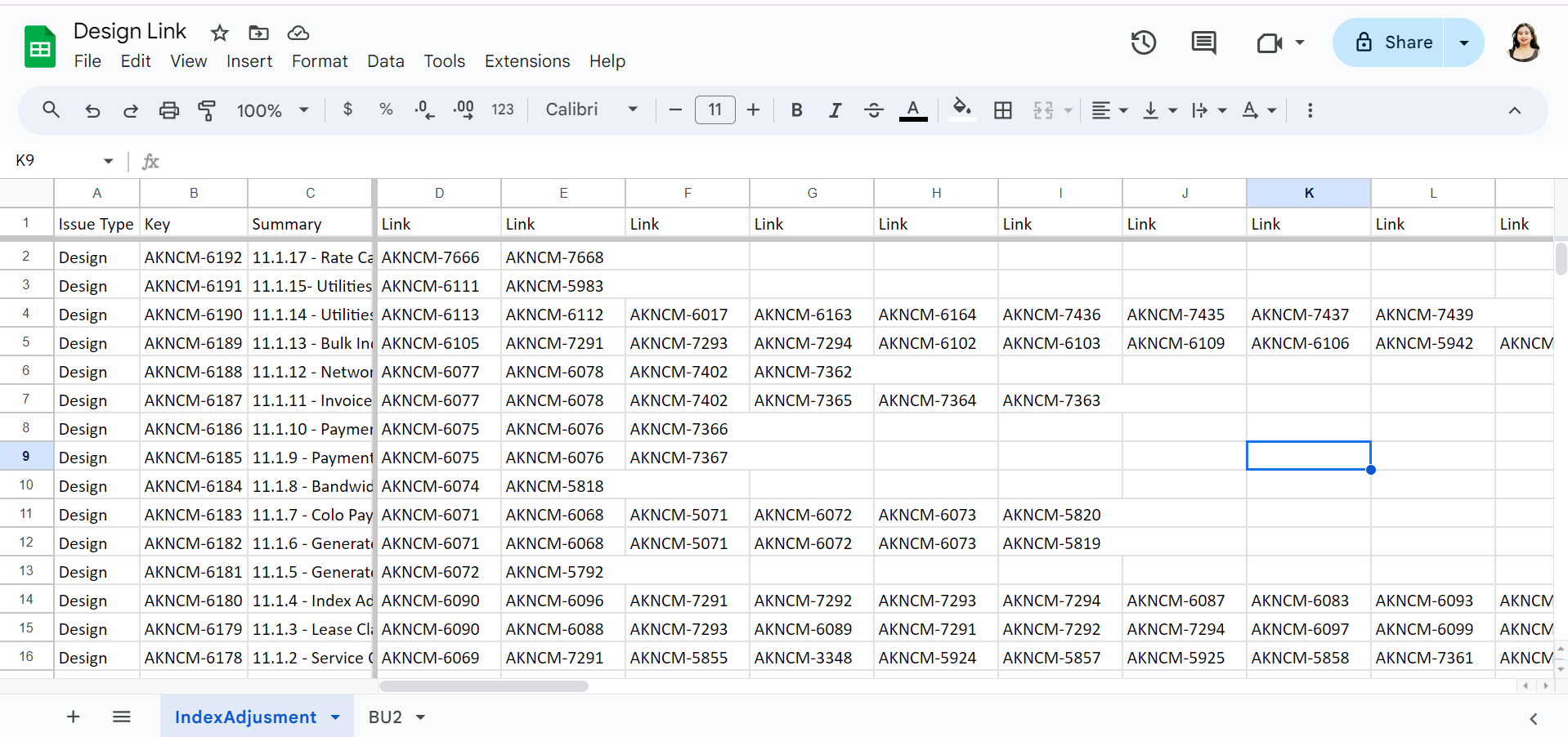Toggle strikethrough formatting
The height and width of the screenshot is (737, 1568).
[x=874, y=110]
